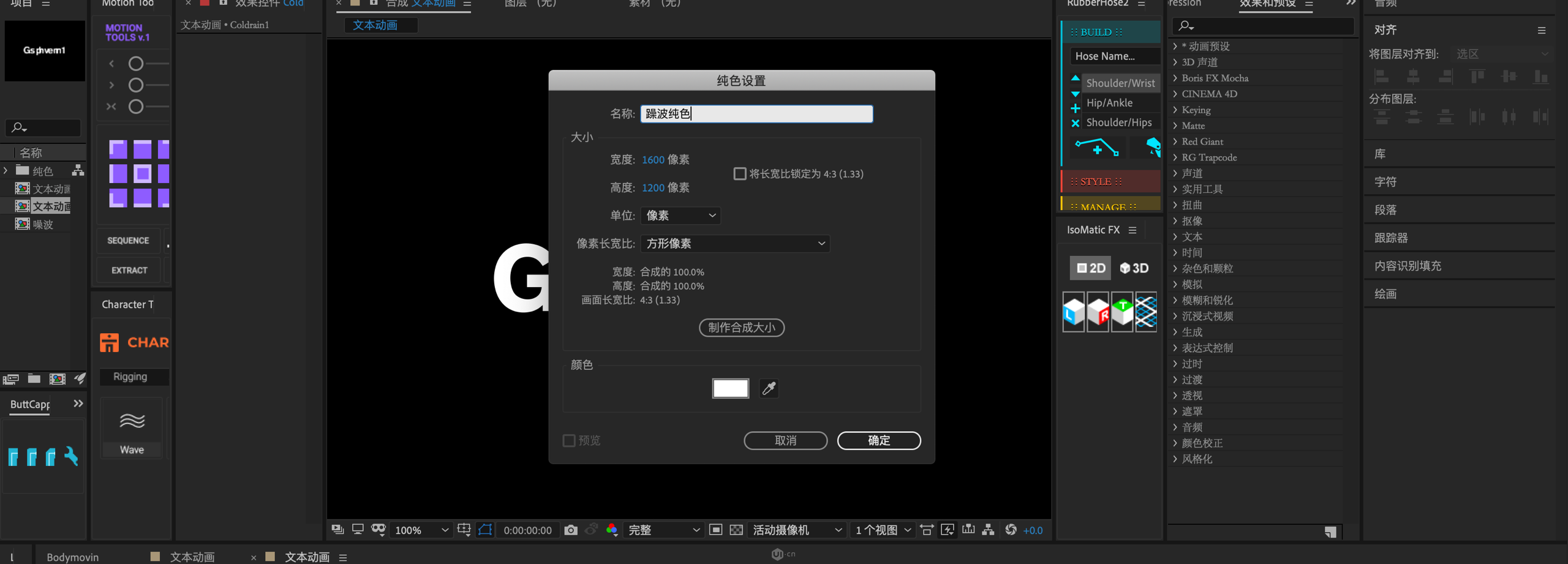Click the 确定 confirm button
This screenshot has width=1568, height=564.
tap(878, 440)
